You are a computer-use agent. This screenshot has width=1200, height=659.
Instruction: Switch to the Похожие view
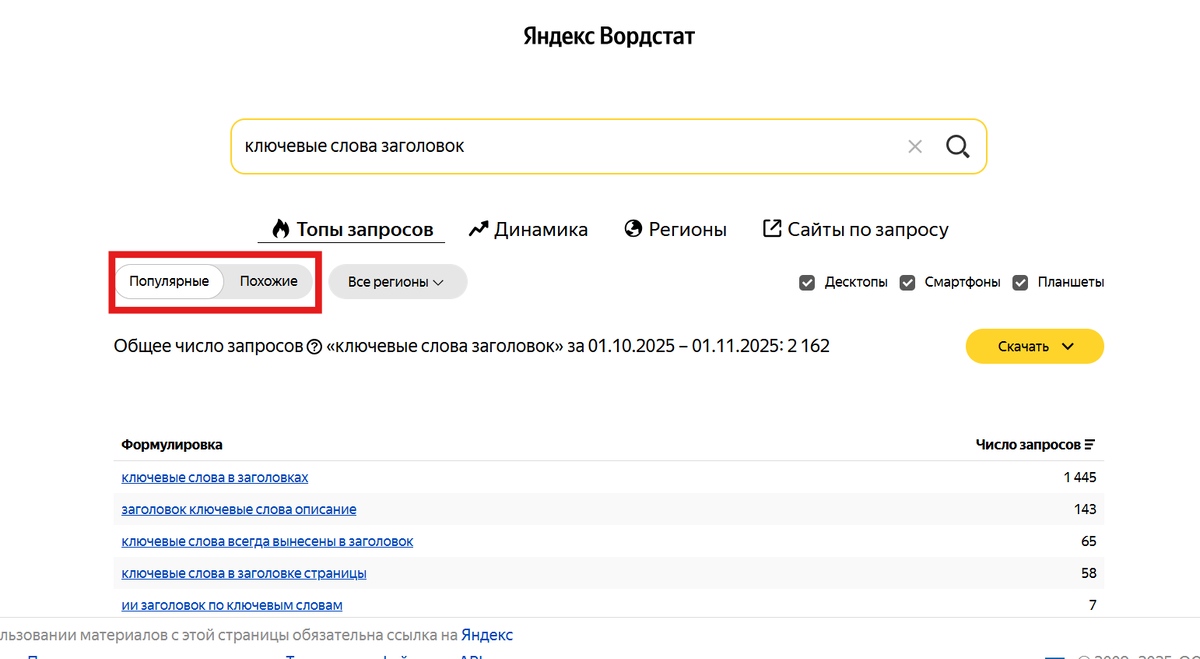pyautogui.click(x=270, y=281)
